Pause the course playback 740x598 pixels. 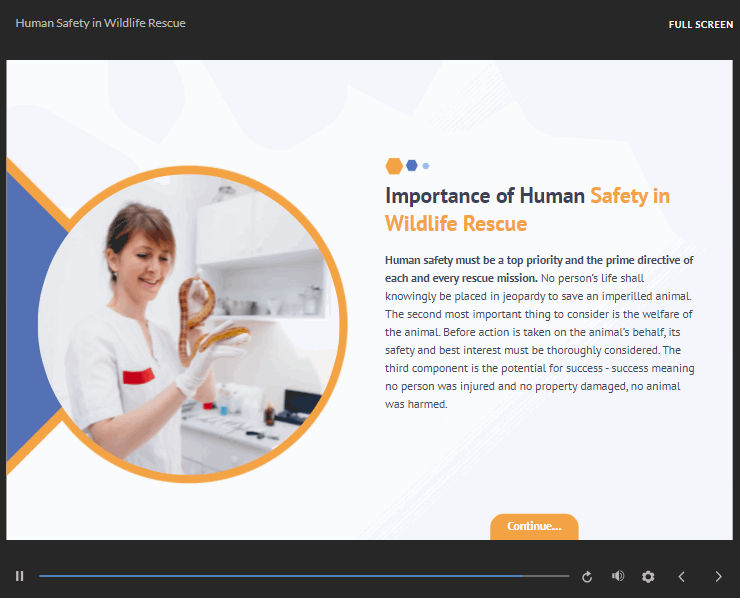[x=19, y=576]
